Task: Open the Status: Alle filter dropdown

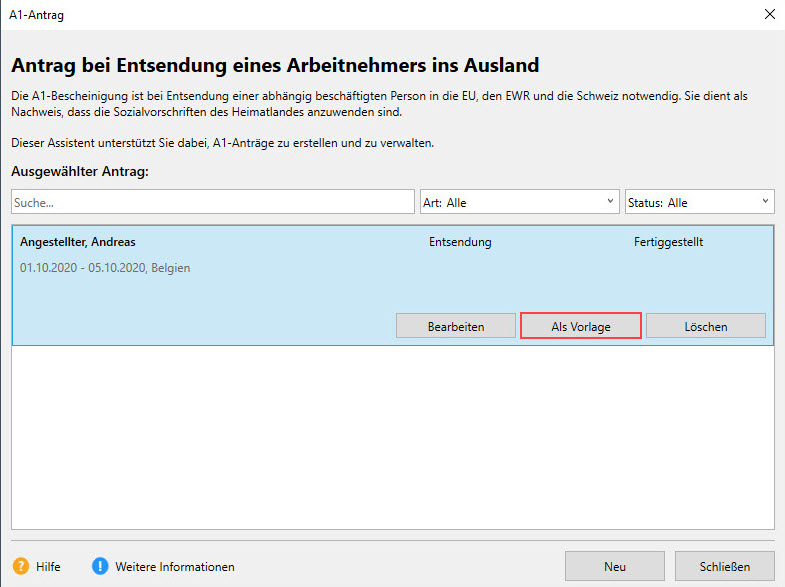Action: 698,202
